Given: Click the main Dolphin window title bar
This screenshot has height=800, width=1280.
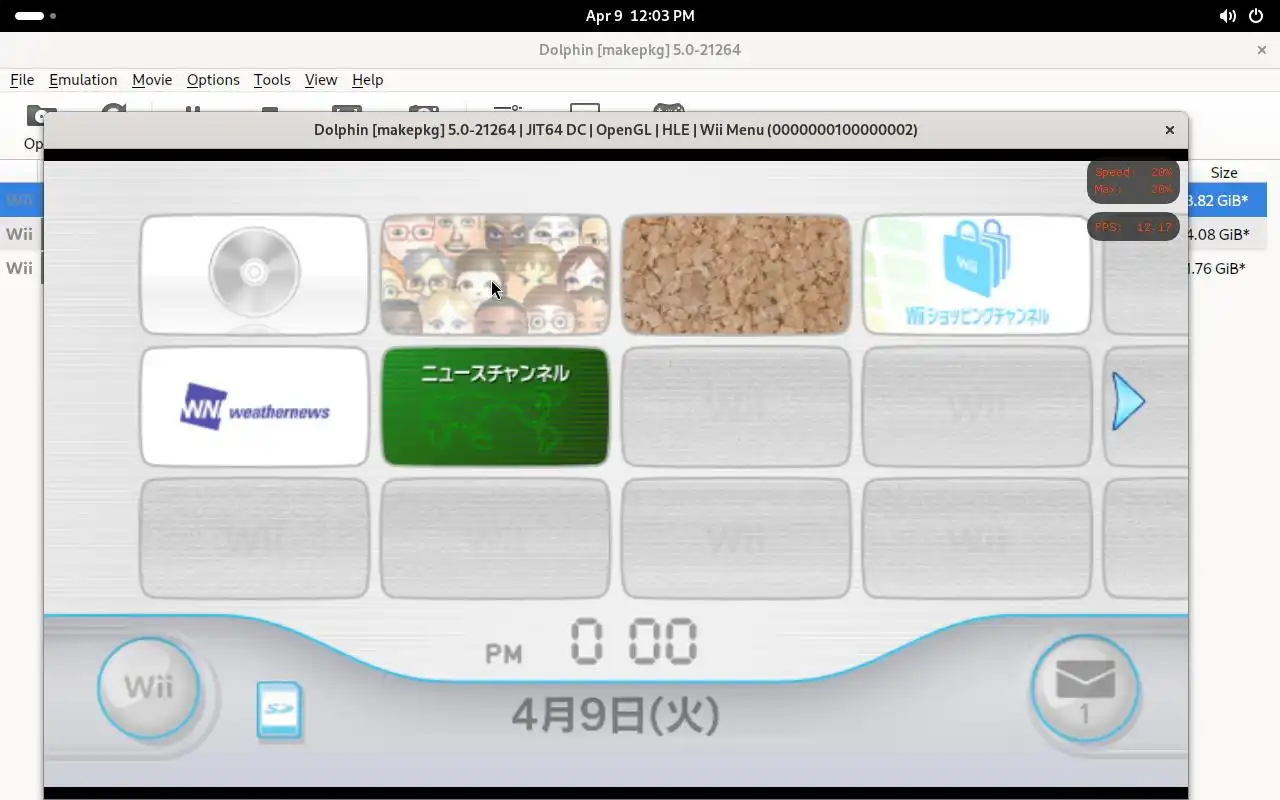Looking at the screenshot, I should [640, 50].
